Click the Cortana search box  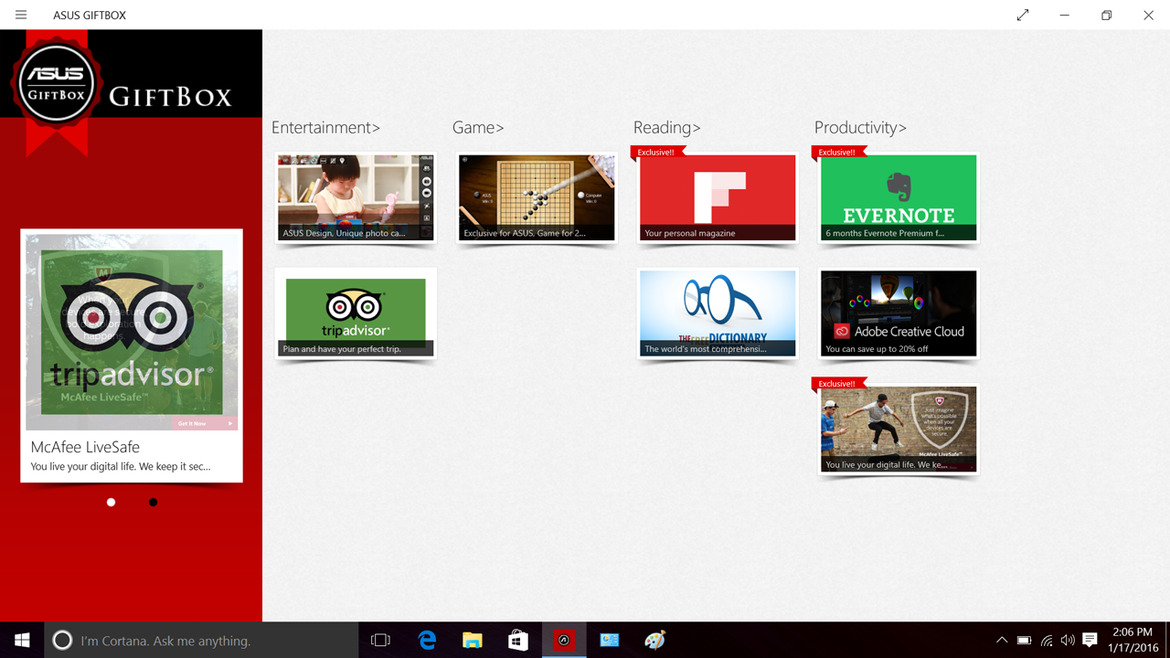(x=201, y=640)
